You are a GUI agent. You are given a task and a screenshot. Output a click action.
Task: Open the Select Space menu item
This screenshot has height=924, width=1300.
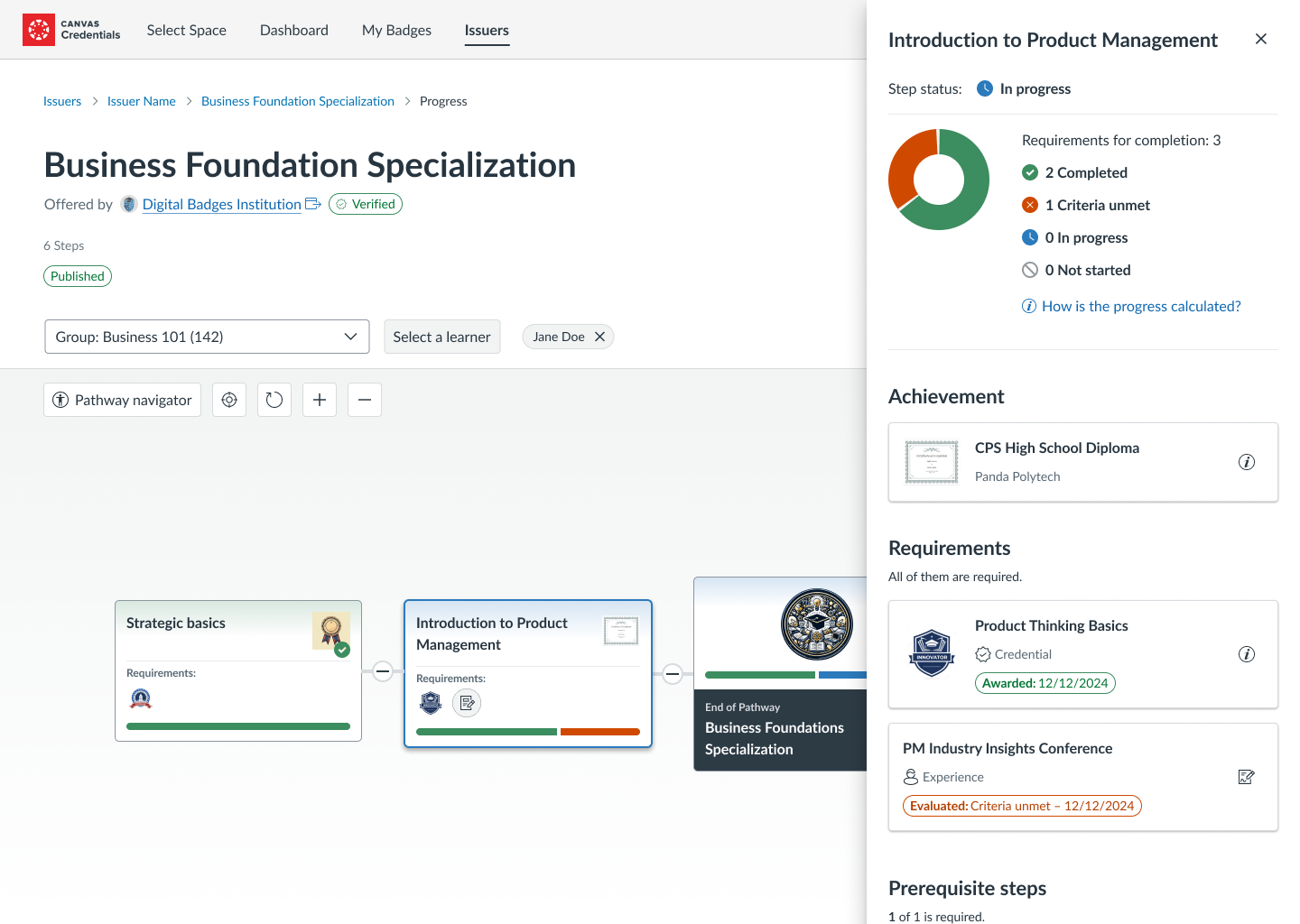pos(187,30)
